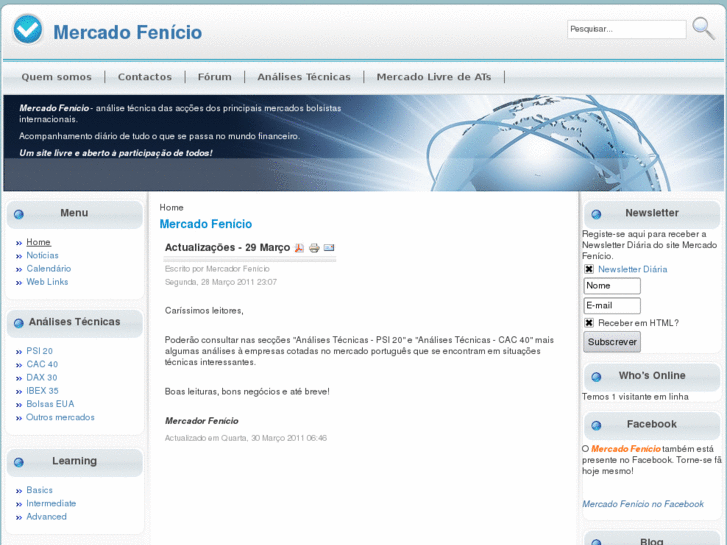This screenshot has width=727, height=545.
Task: Select Home in the sidebar menu
Action: pyautogui.click(x=38, y=242)
